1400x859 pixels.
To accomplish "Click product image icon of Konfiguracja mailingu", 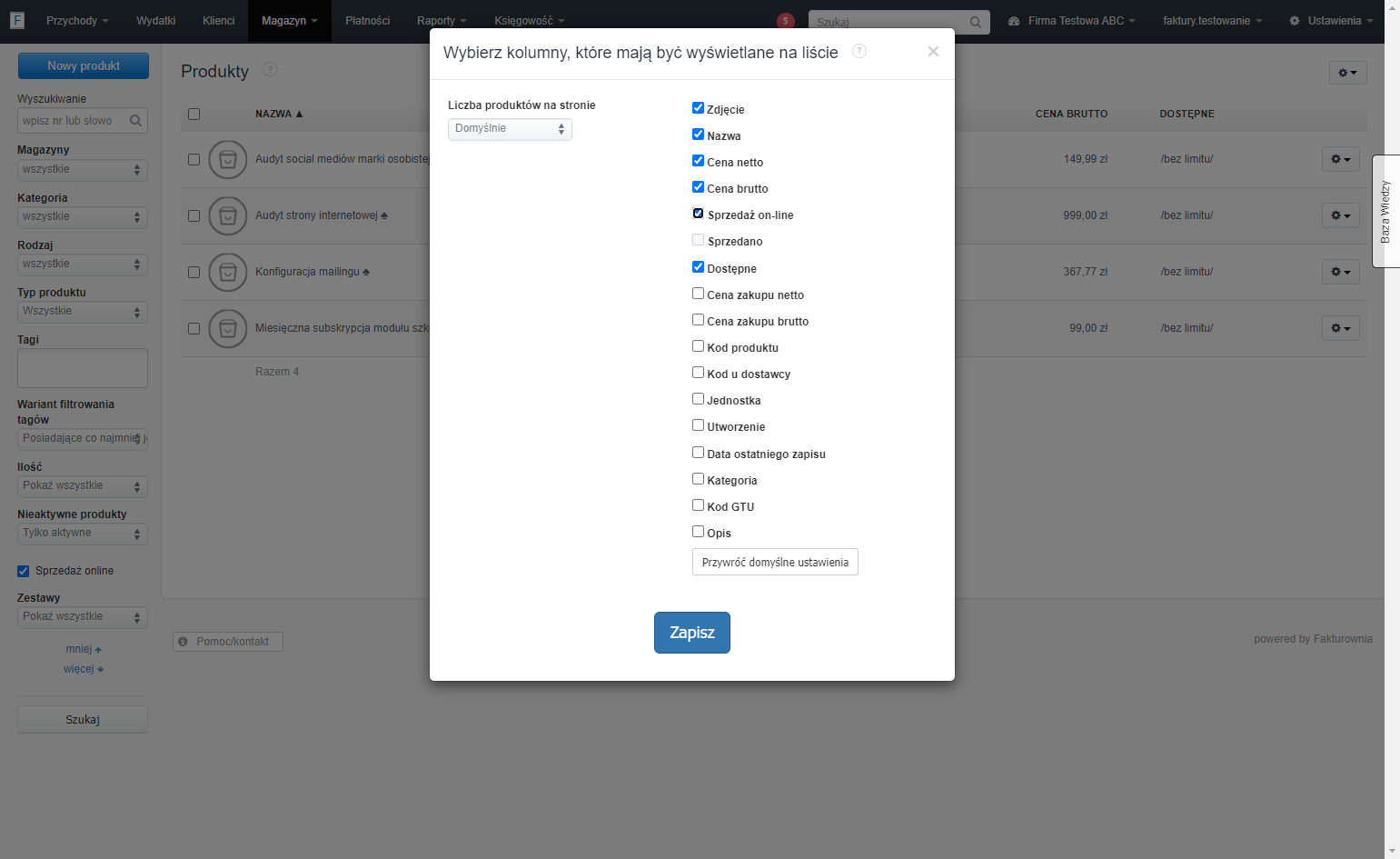I will pos(228,273).
